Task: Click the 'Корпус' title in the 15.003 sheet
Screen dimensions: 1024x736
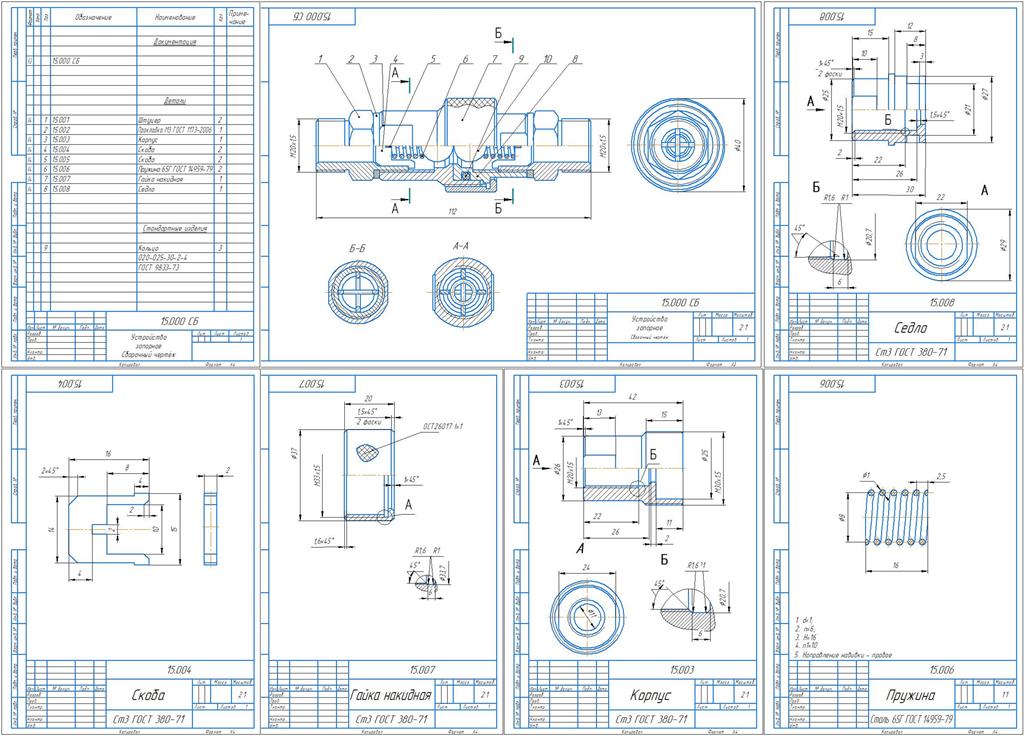Action: click(651, 695)
